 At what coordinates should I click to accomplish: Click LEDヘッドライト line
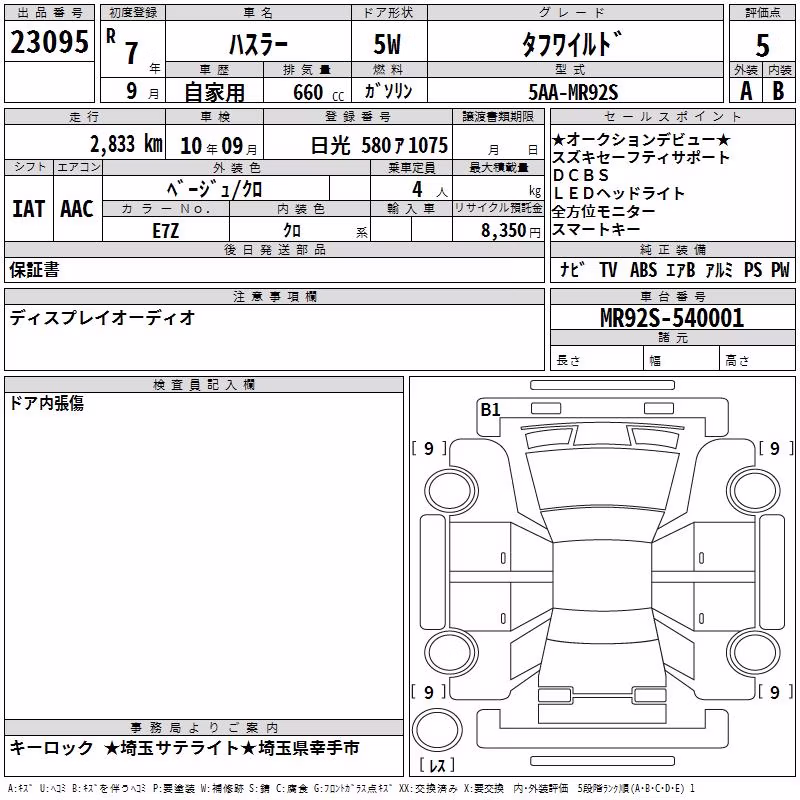tap(618, 193)
